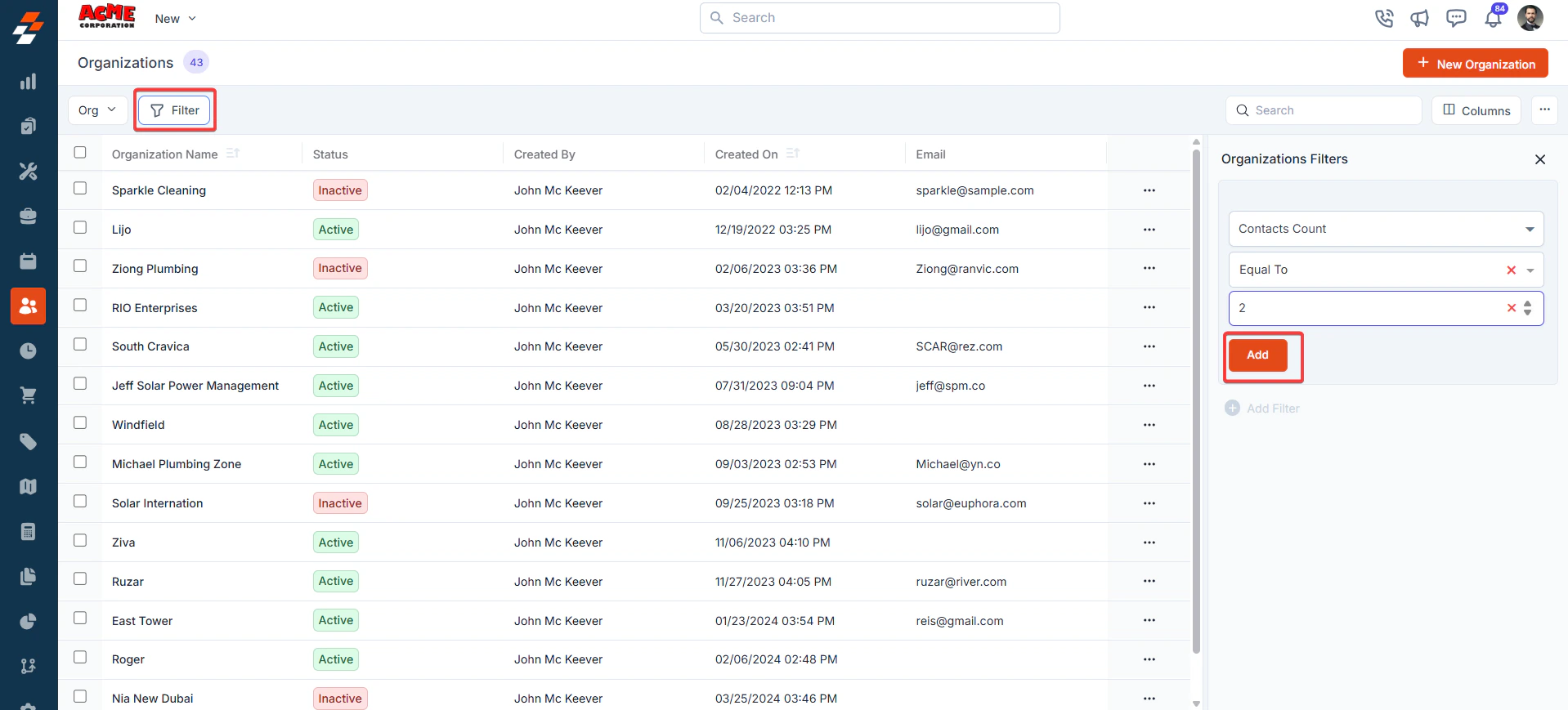1568x710 pixels.
Task: Close the Organizations Filters panel
Action: pos(1540,159)
